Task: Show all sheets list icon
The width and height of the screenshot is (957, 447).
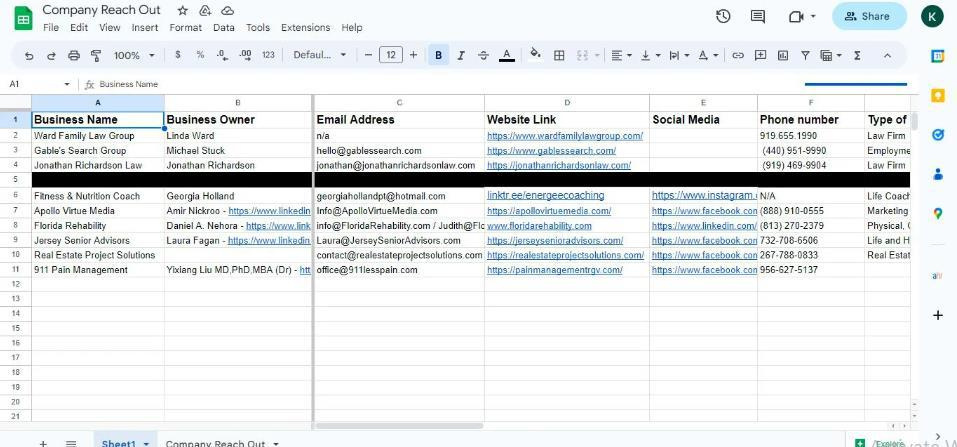Action: 71,443
